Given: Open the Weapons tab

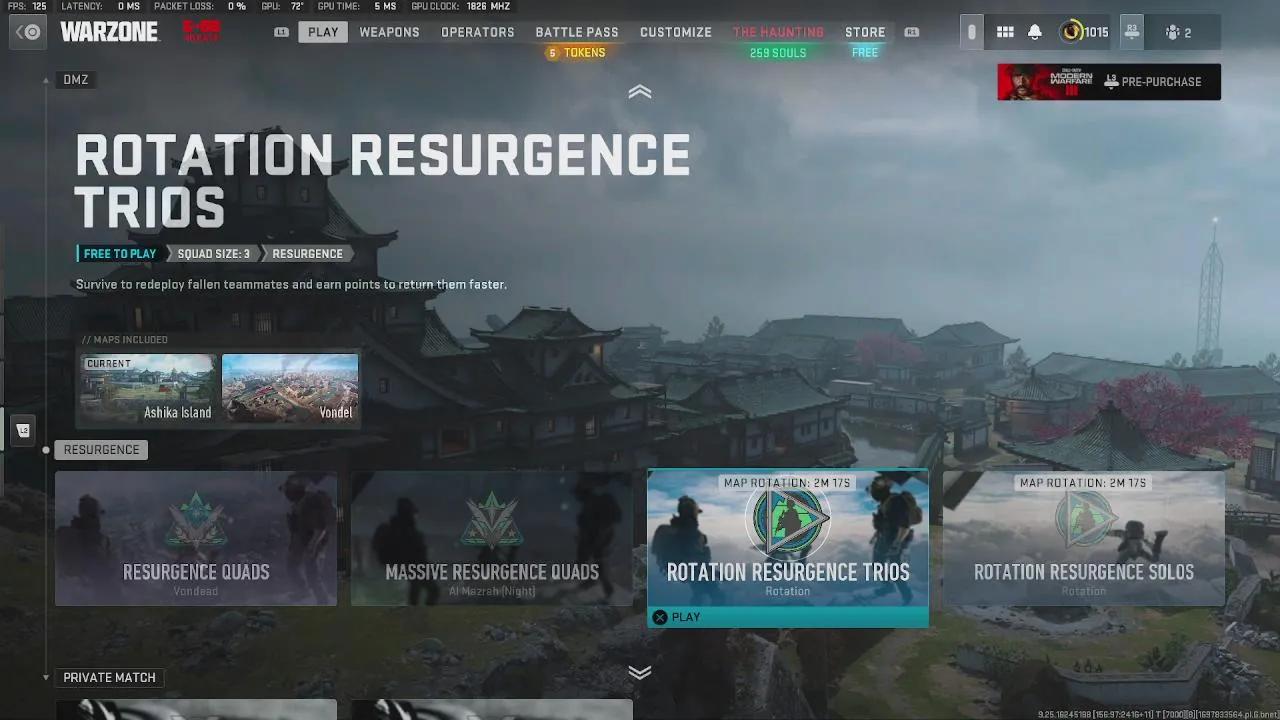Looking at the screenshot, I should (x=390, y=32).
